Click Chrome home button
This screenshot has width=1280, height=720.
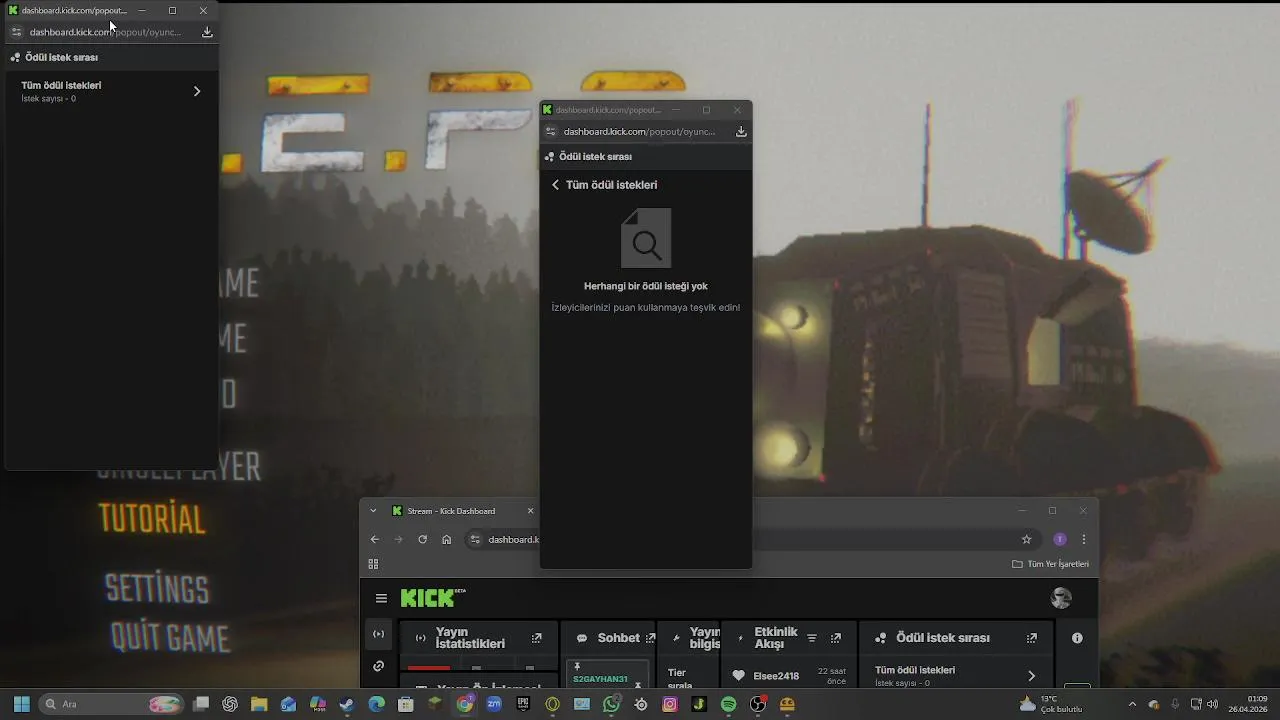pyautogui.click(x=446, y=539)
